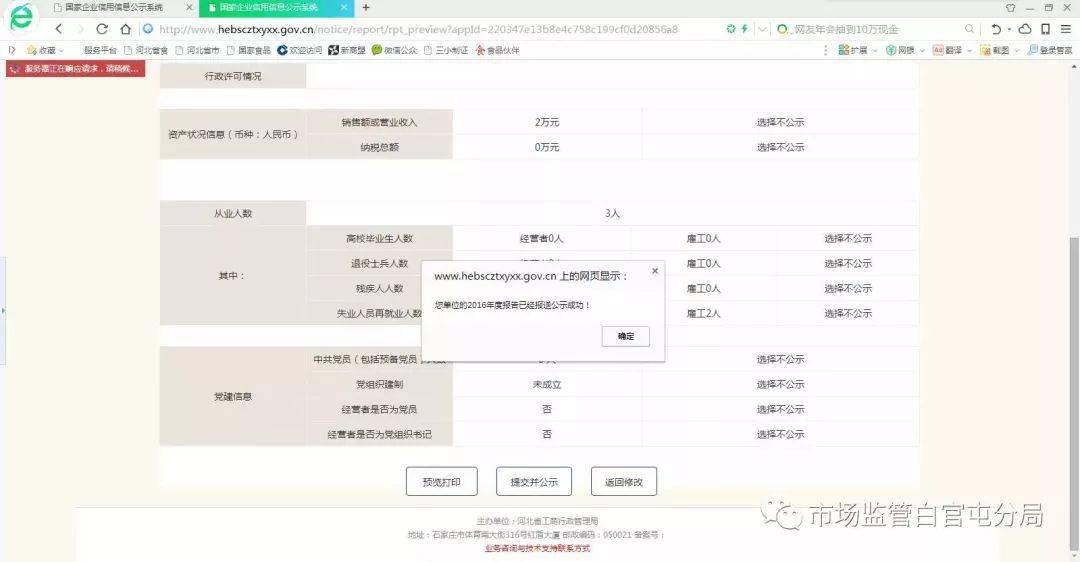Click the browser back arrow

(59, 29)
